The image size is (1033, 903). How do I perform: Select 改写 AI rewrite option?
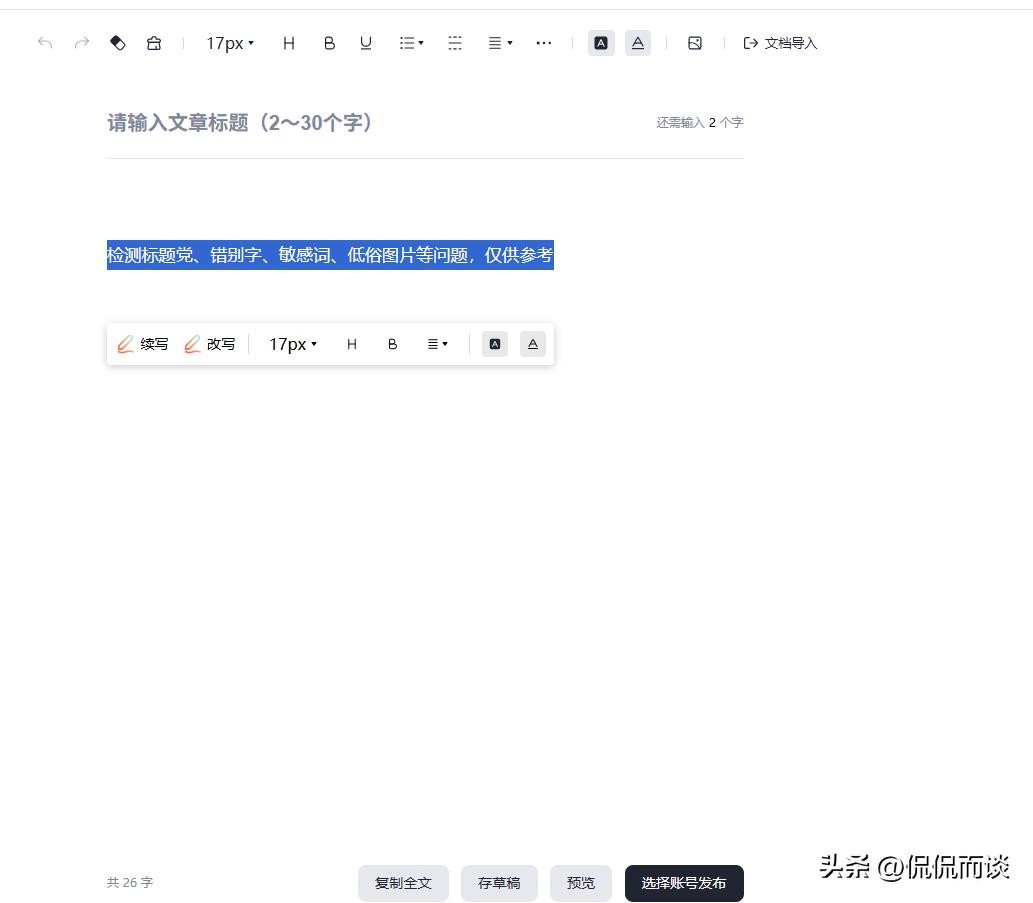210,344
